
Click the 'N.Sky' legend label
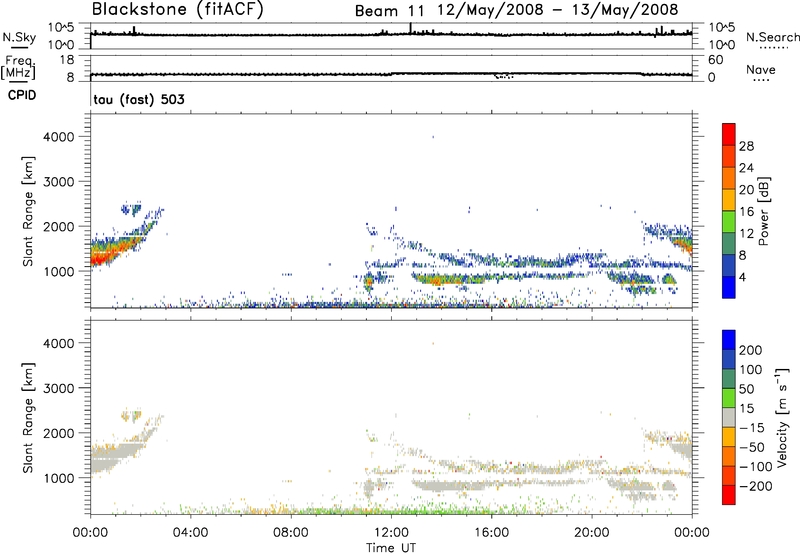click(19, 37)
